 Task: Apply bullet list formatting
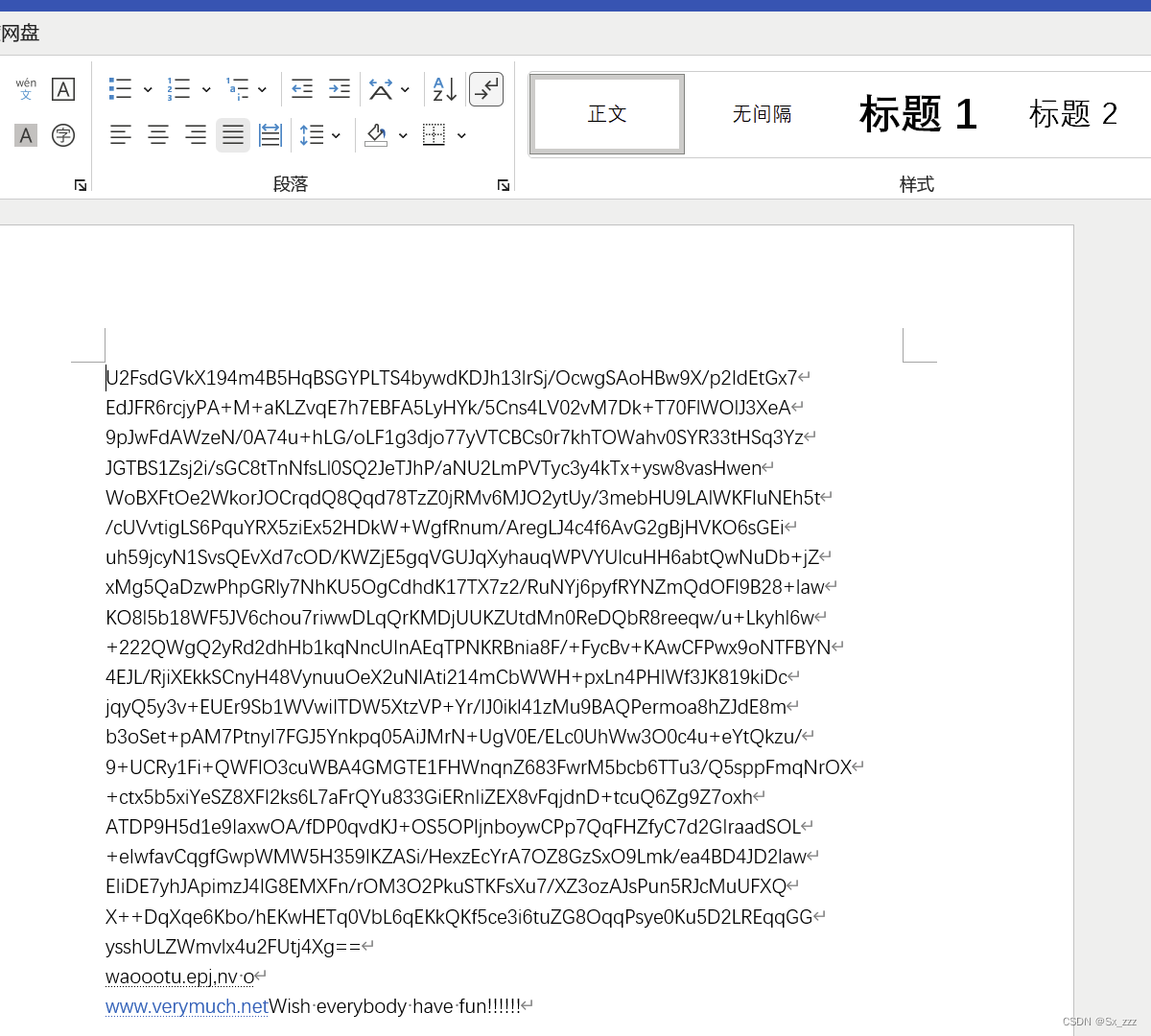click(120, 89)
